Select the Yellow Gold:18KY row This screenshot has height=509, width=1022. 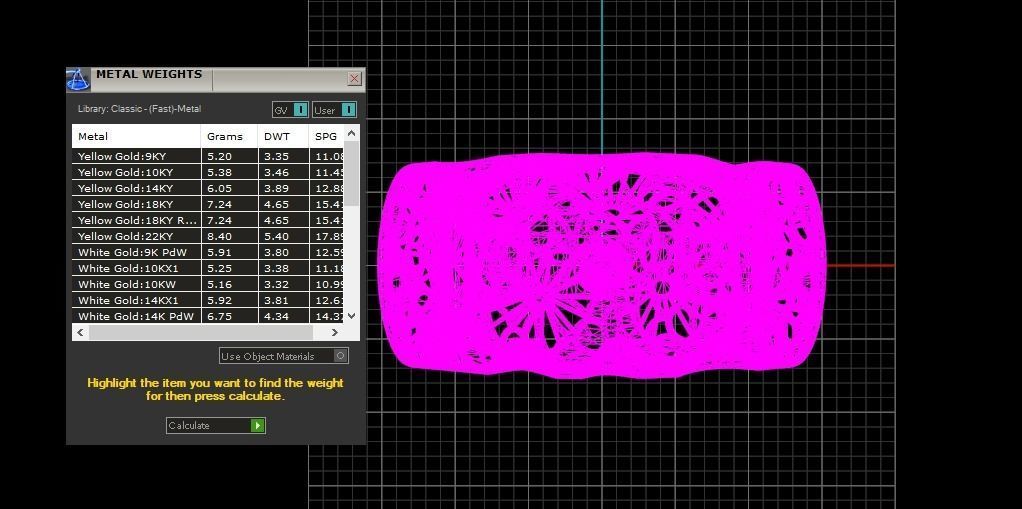(208, 204)
